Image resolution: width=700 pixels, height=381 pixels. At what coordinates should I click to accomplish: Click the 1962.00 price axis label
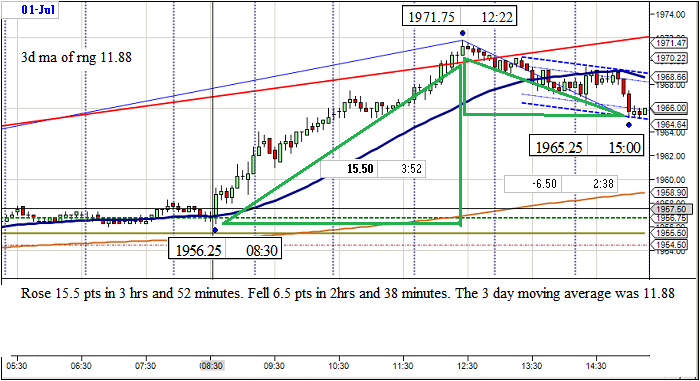tap(670, 156)
